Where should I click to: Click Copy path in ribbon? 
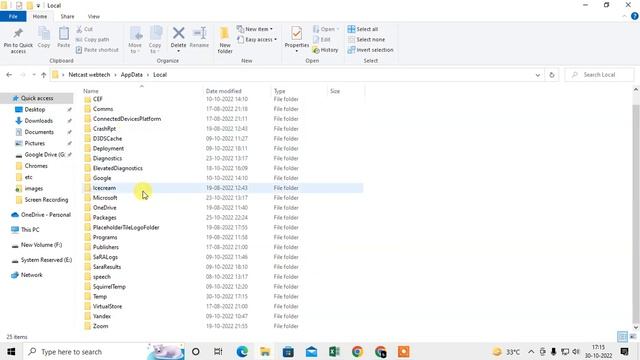pos(92,40)
